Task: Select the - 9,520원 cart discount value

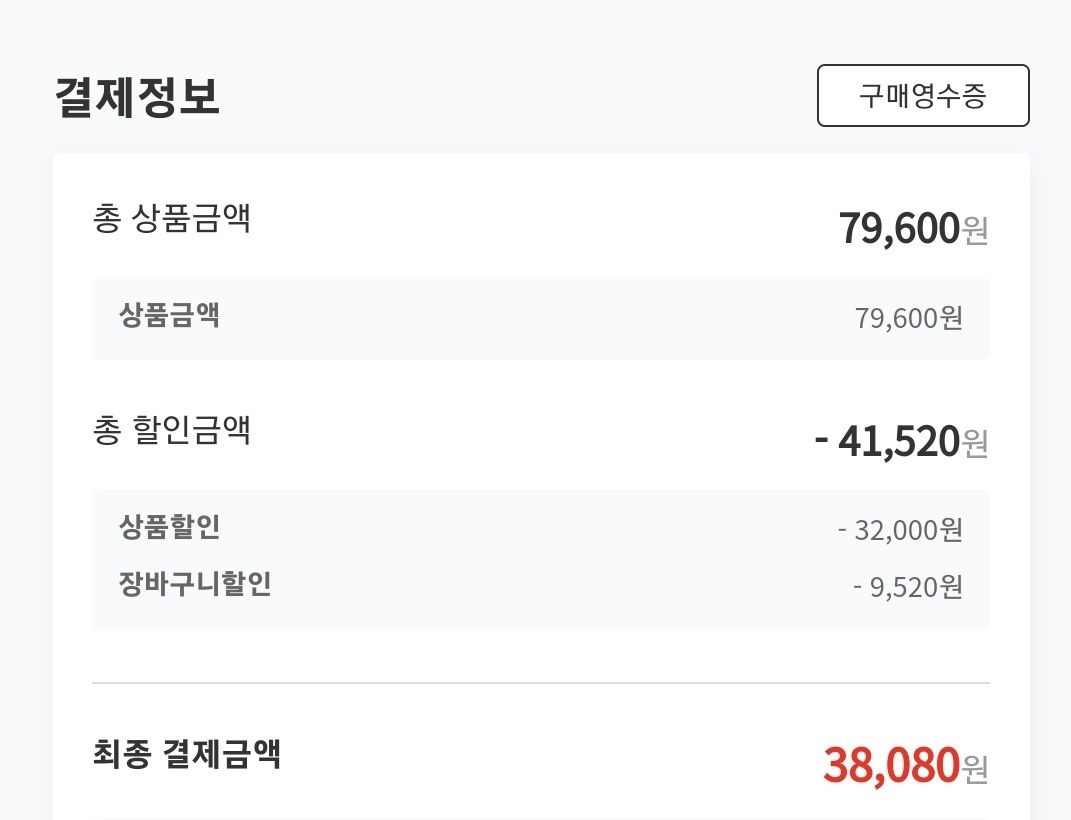Action: (x=908, y=587)
